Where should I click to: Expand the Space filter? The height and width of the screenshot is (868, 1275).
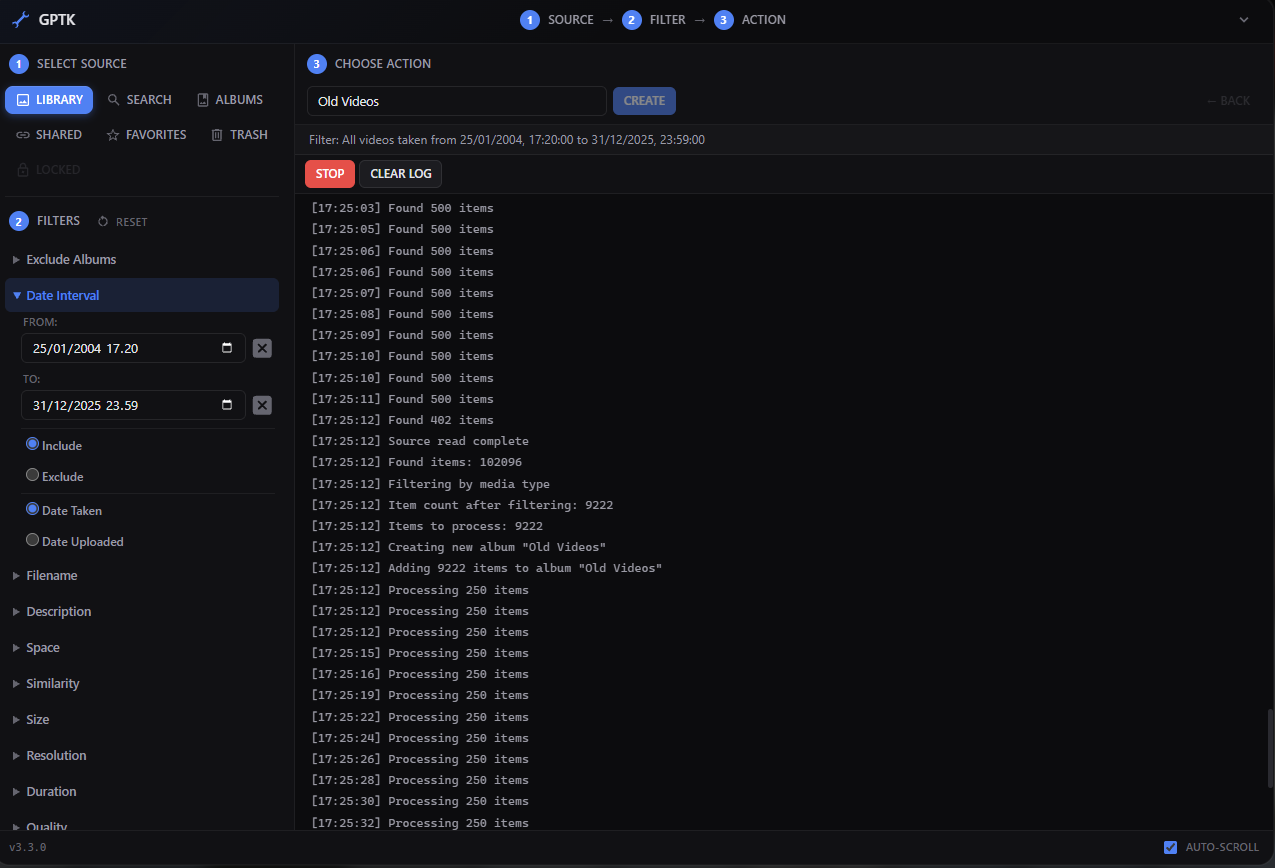pyautogui.click(x=142, y=647)
